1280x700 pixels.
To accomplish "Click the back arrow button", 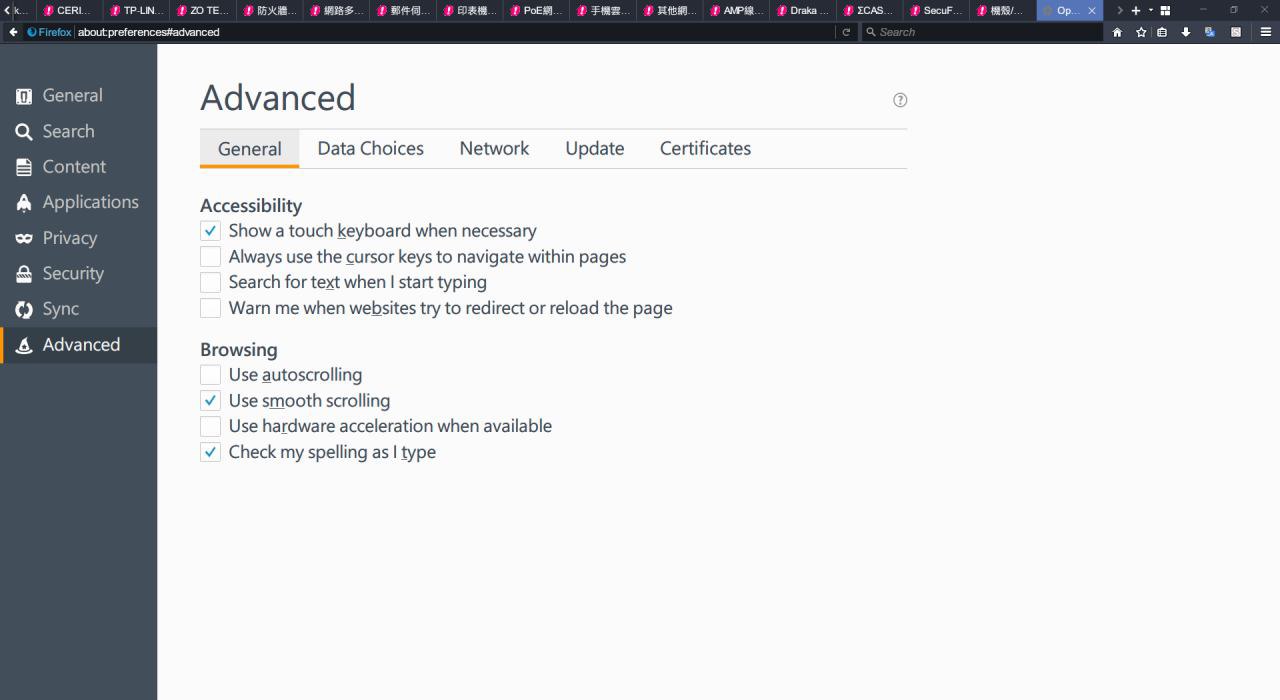I will 13,32.
